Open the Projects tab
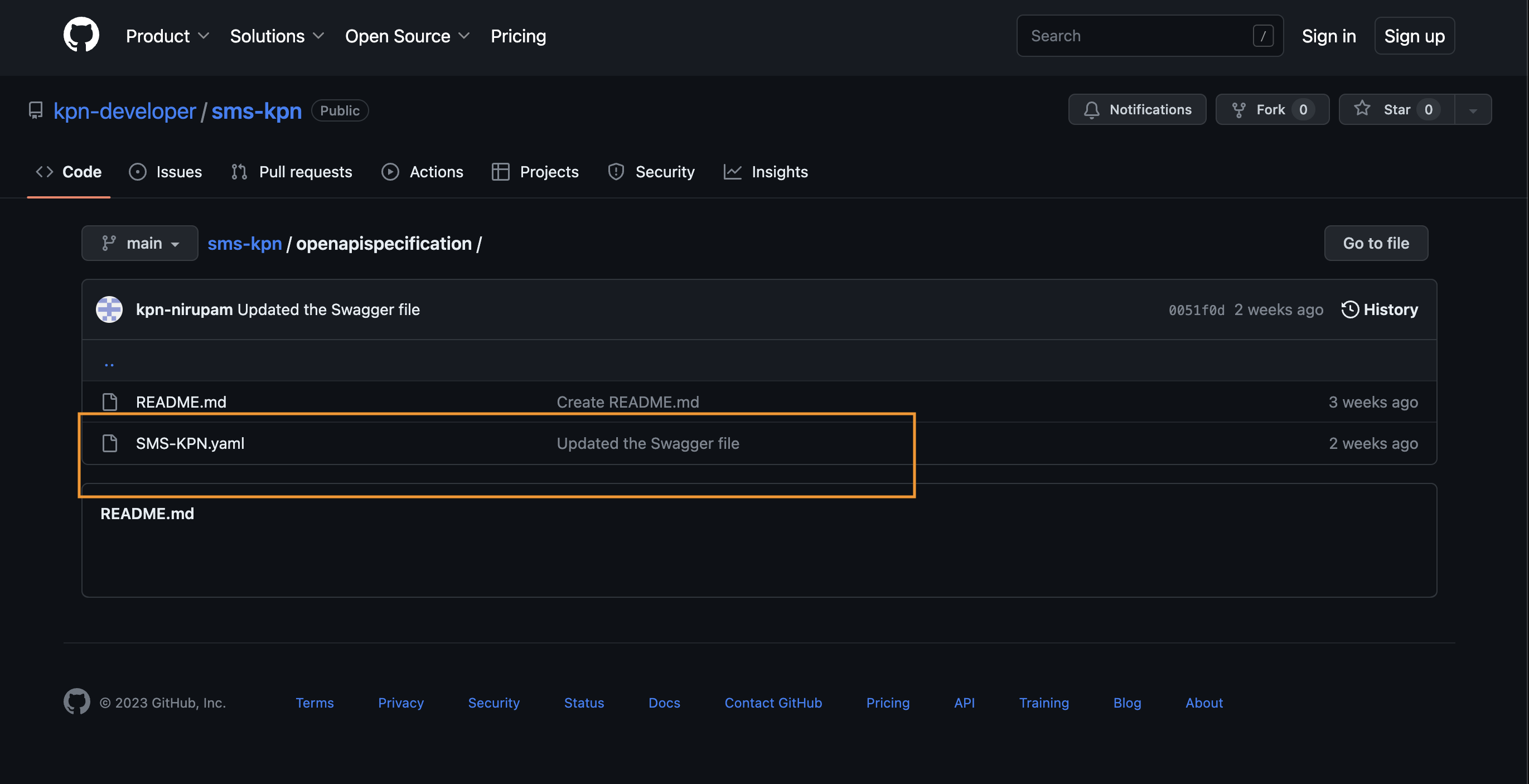Screen dimensions: 1529x784 [535, 172]
